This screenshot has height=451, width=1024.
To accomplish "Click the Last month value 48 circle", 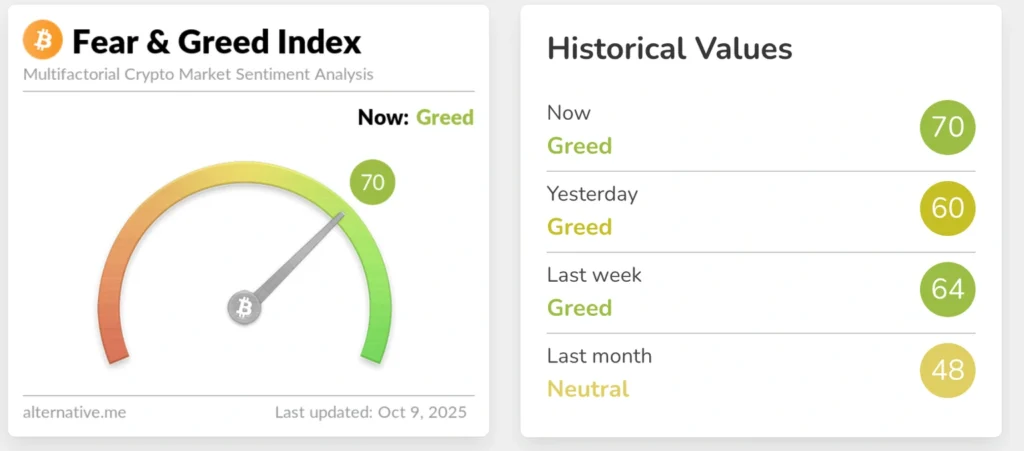I will click(947, 370).
